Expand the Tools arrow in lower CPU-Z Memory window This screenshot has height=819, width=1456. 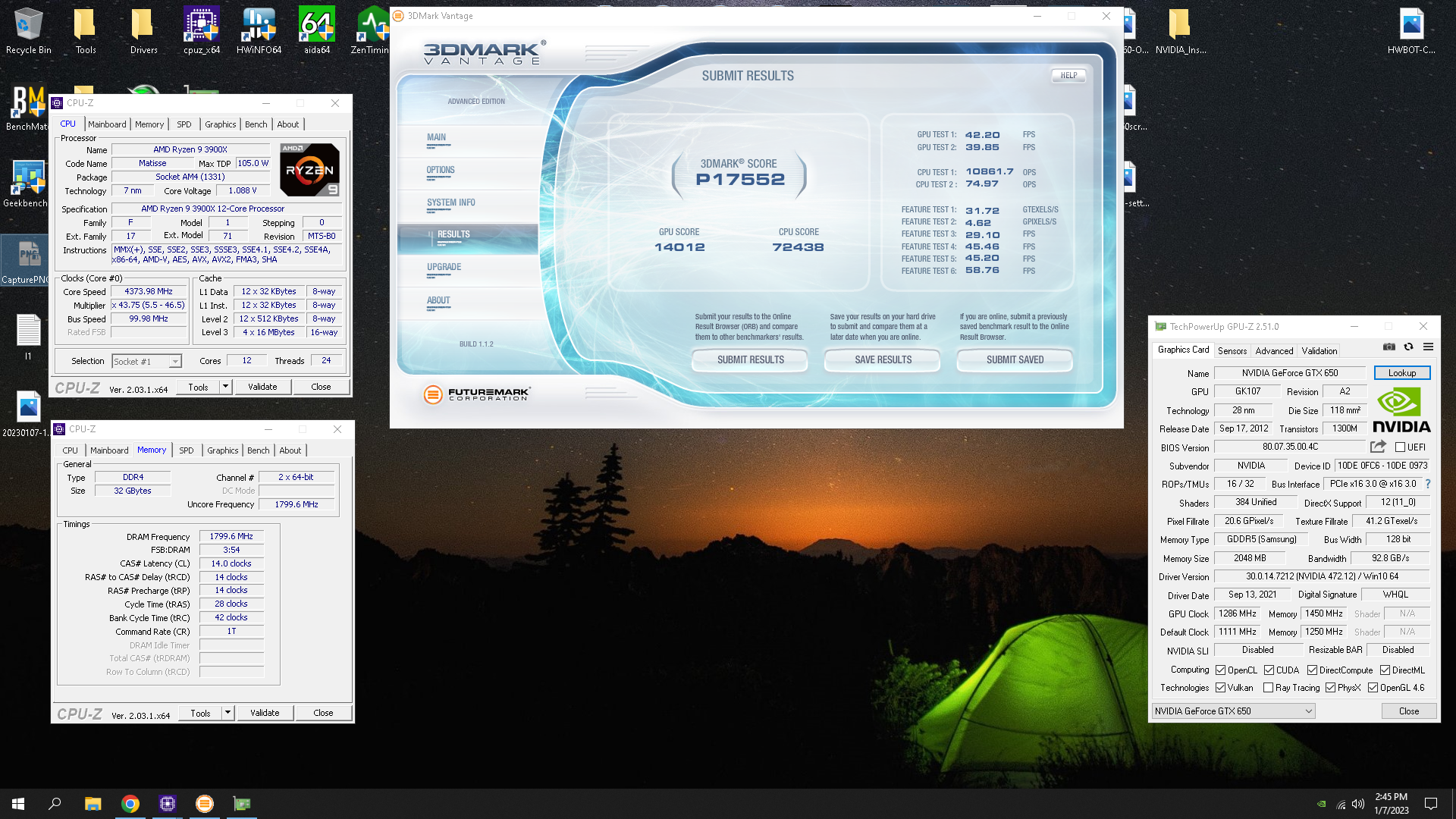coord(227,713)
